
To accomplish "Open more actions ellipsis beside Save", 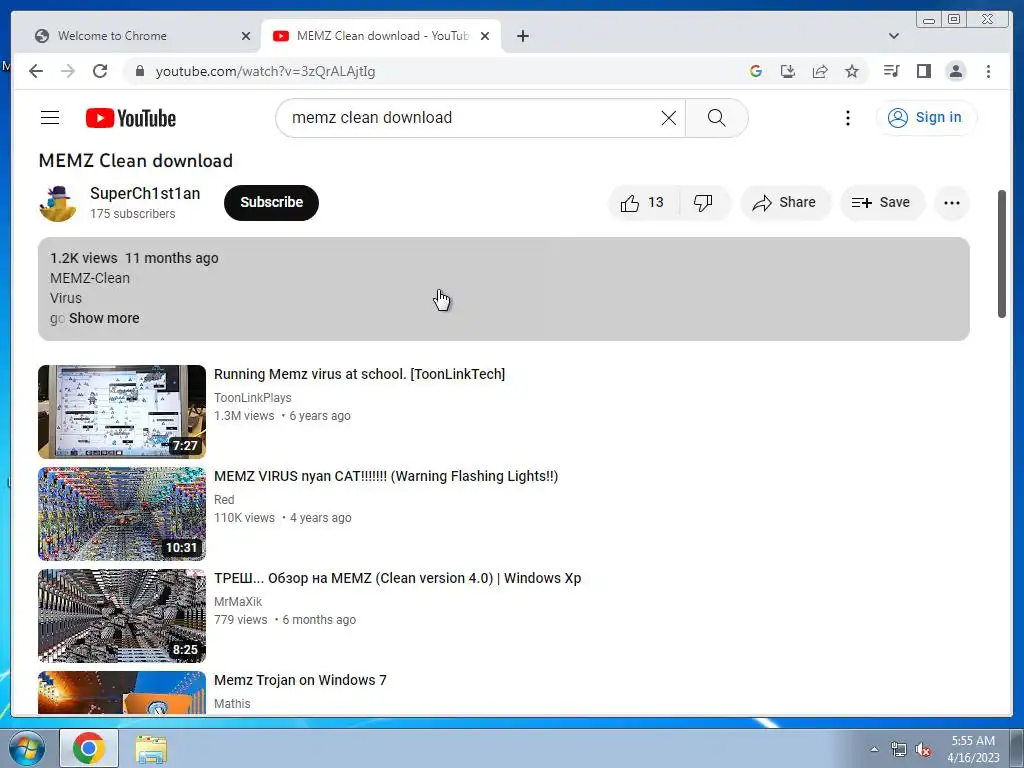I will [952, 202].
